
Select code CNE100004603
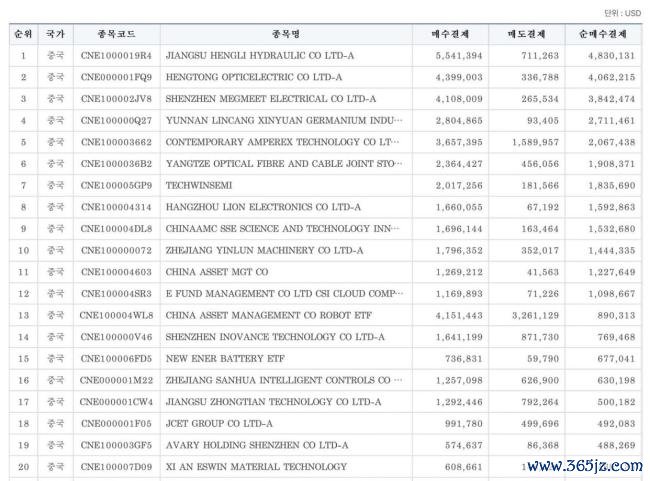[116, 272]
